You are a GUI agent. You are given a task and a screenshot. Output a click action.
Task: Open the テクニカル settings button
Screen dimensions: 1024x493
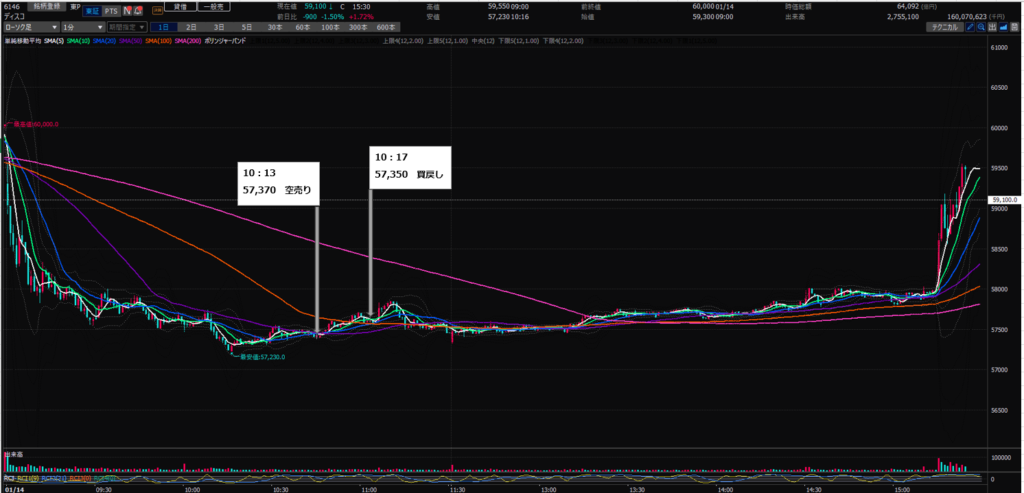click(x=944, y=27)
